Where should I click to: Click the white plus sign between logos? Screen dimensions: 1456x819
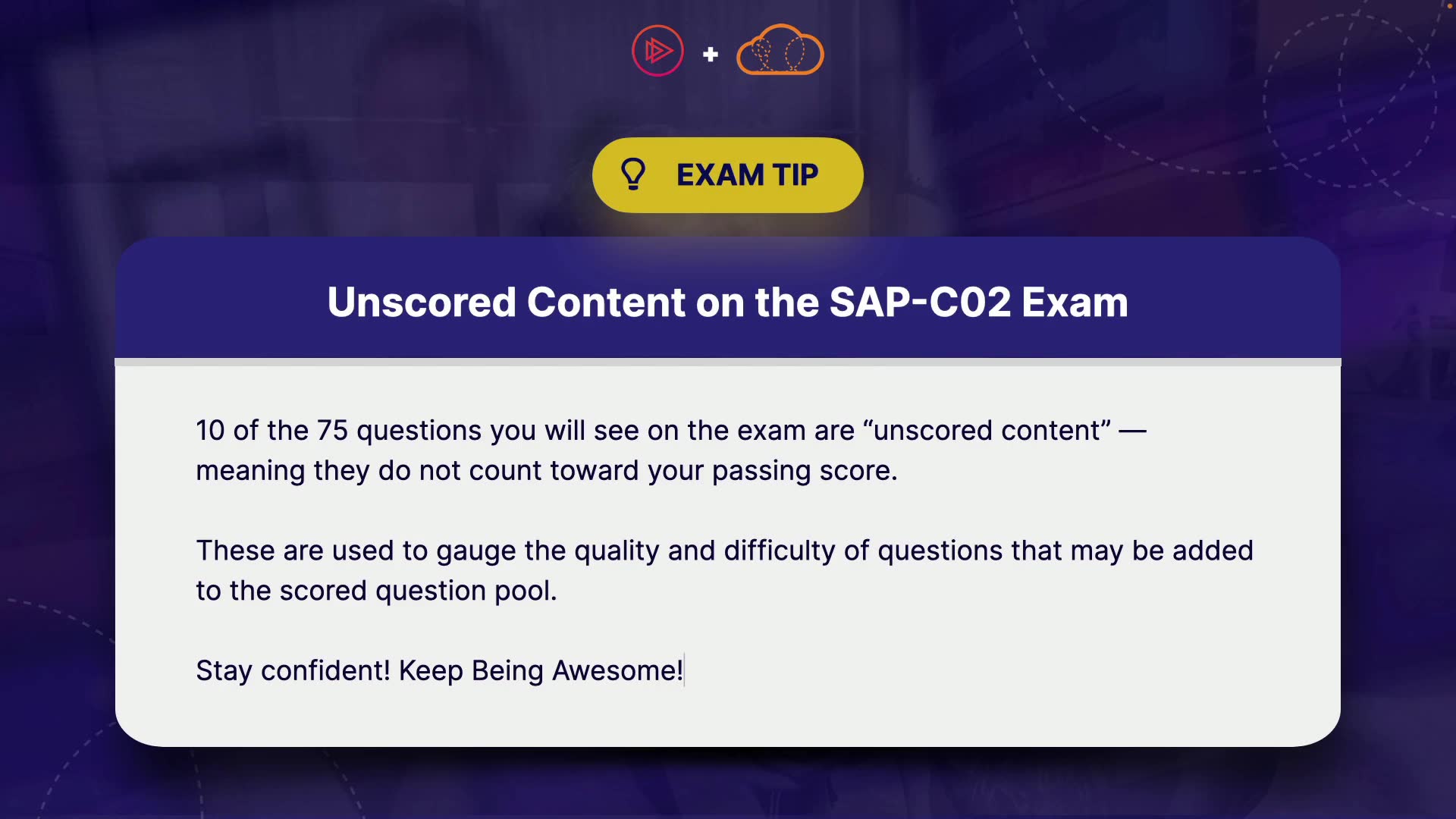point(711,55)
